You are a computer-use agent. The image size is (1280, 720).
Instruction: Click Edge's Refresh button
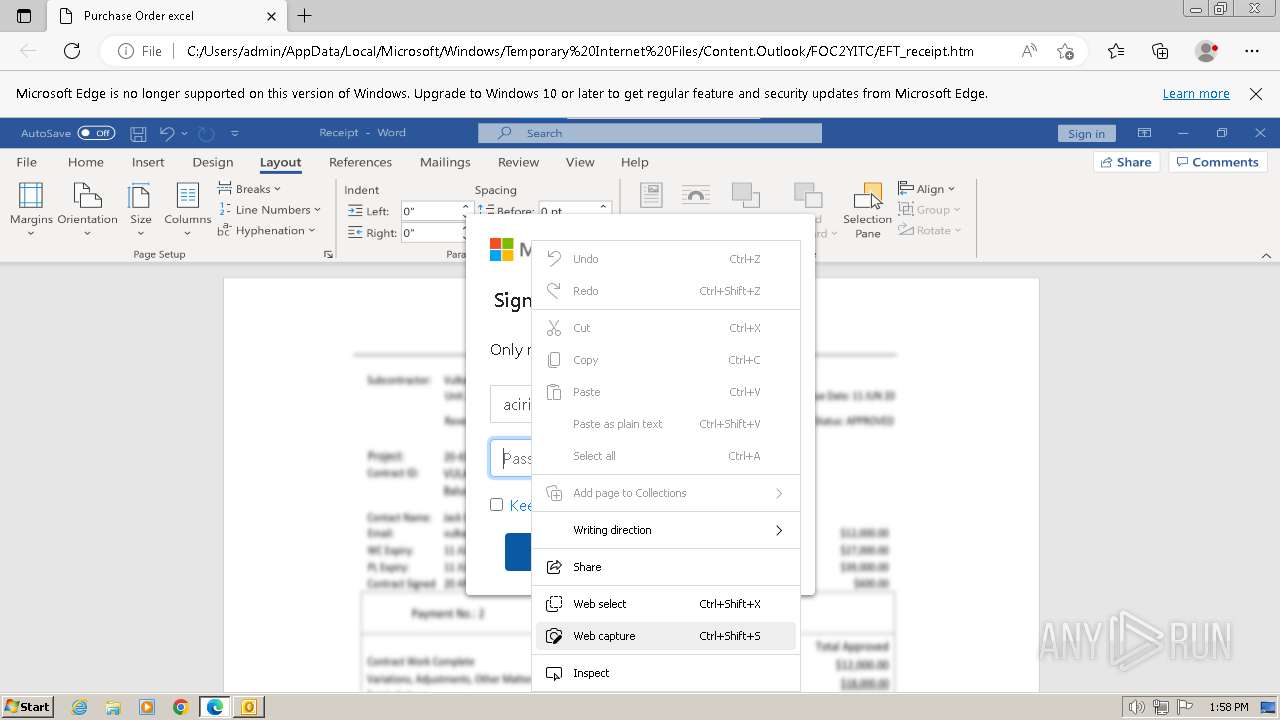tap(72, 51)
